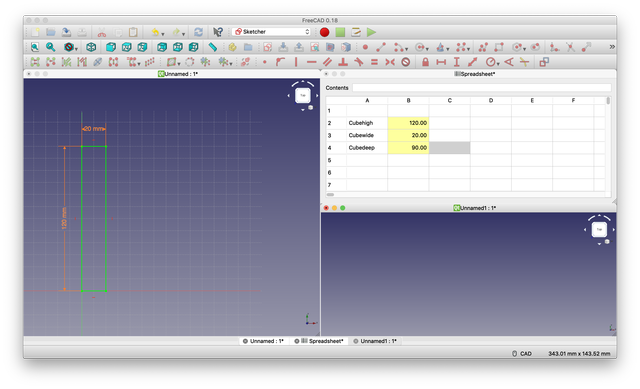Switch to the Spreadsheet* bottom tab
Image resolution: width=640 pixels, height=389 pixels.
(319, 341)
